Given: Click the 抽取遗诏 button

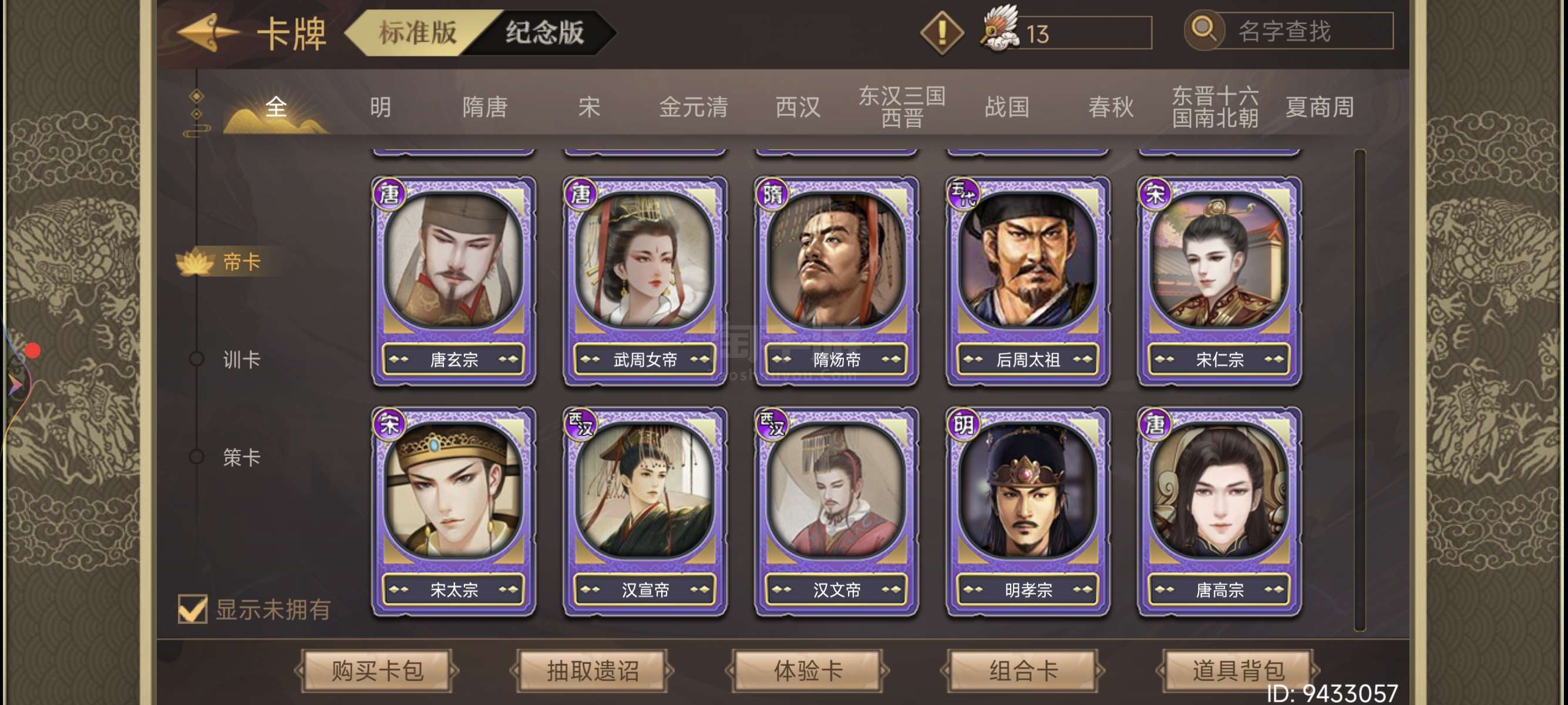Looking at the screenshot, I should pos(593,671).
